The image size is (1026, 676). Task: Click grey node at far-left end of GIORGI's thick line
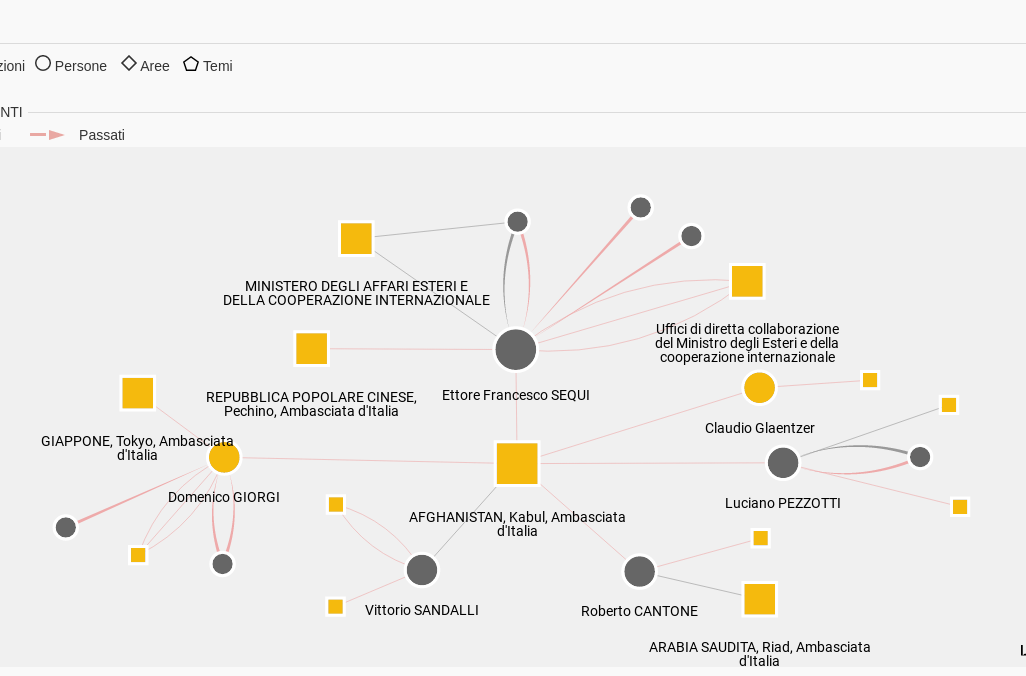point(65,527)
